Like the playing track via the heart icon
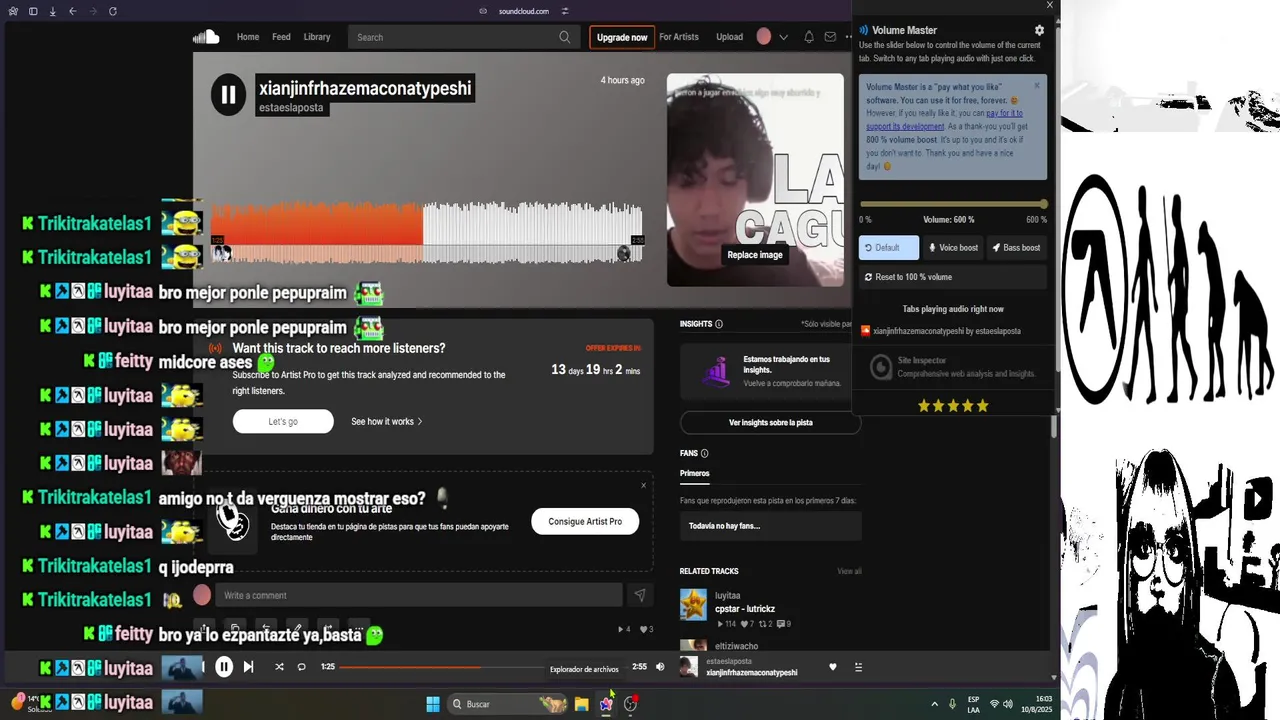 833,667
